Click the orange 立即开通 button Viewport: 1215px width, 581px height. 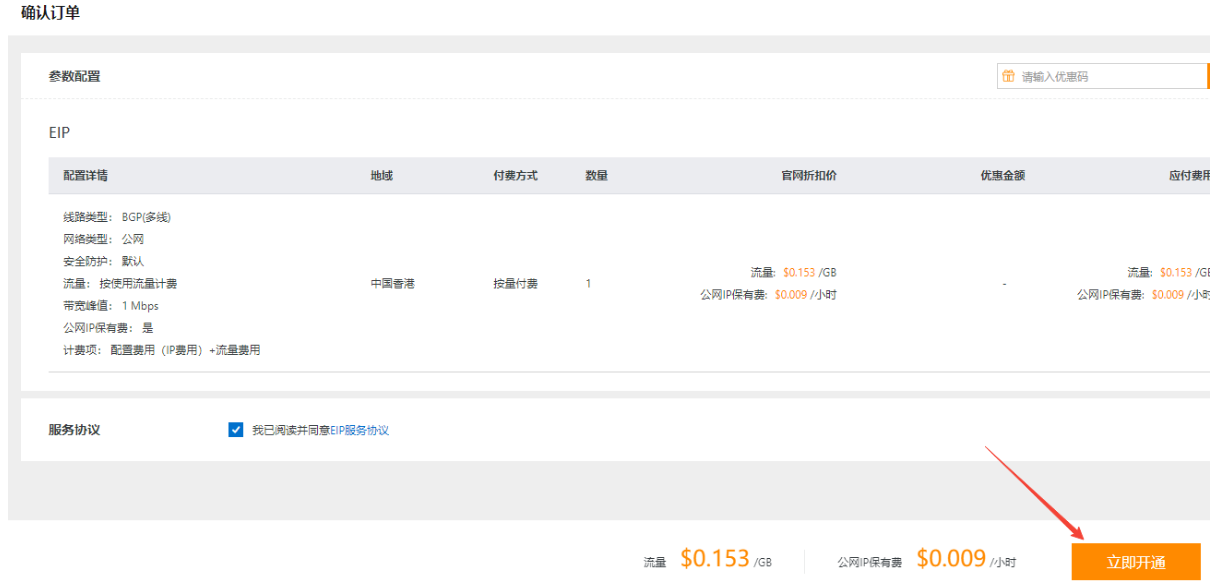click(1135, 562)
